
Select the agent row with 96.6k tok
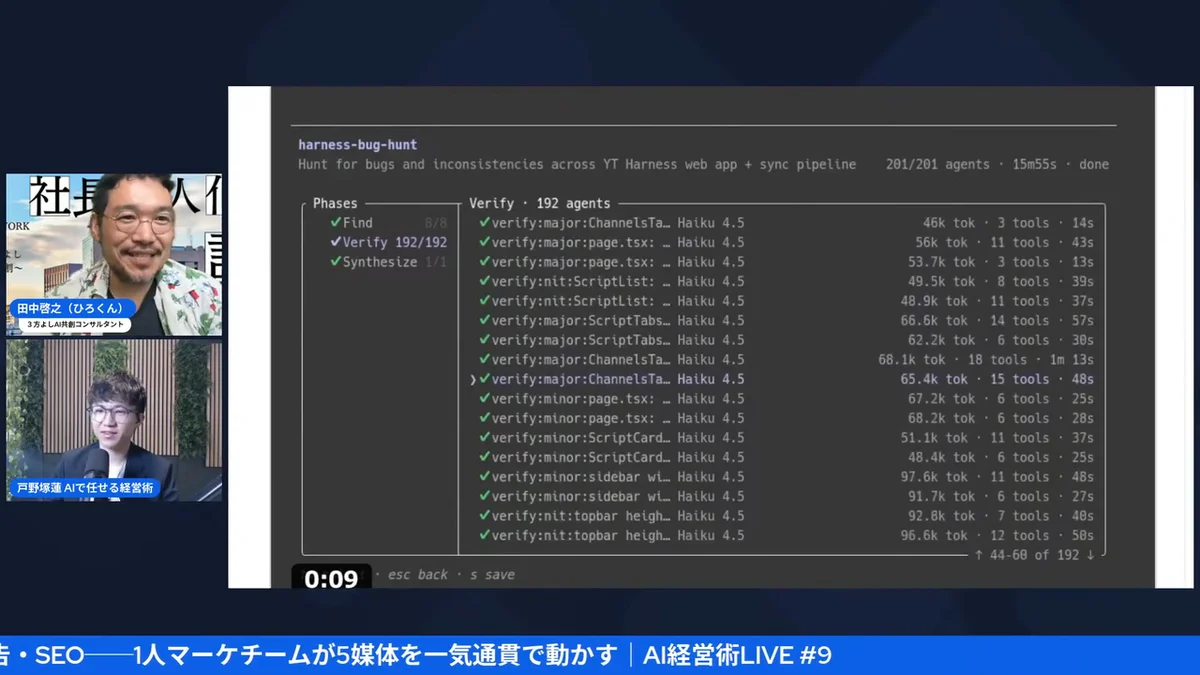(x=786, y=536)
